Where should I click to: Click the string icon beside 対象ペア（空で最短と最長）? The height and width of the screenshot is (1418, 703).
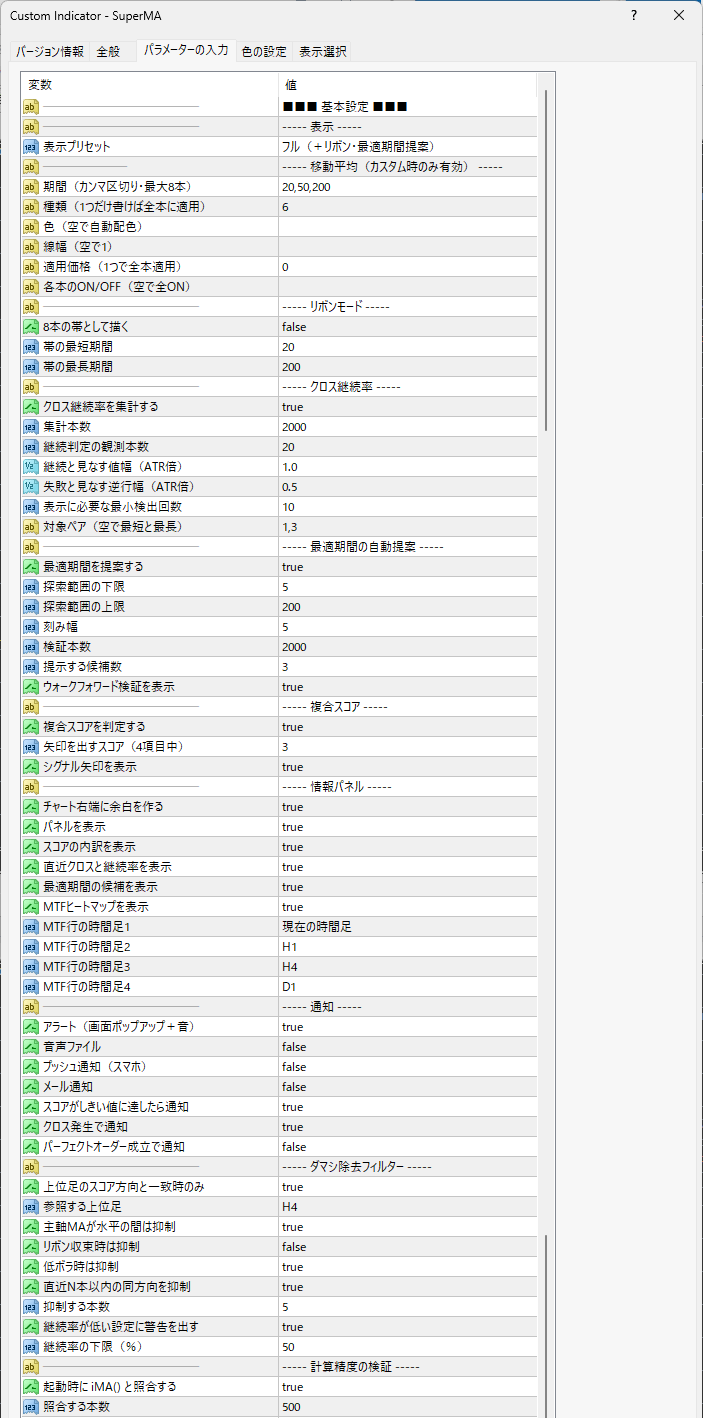30,527
